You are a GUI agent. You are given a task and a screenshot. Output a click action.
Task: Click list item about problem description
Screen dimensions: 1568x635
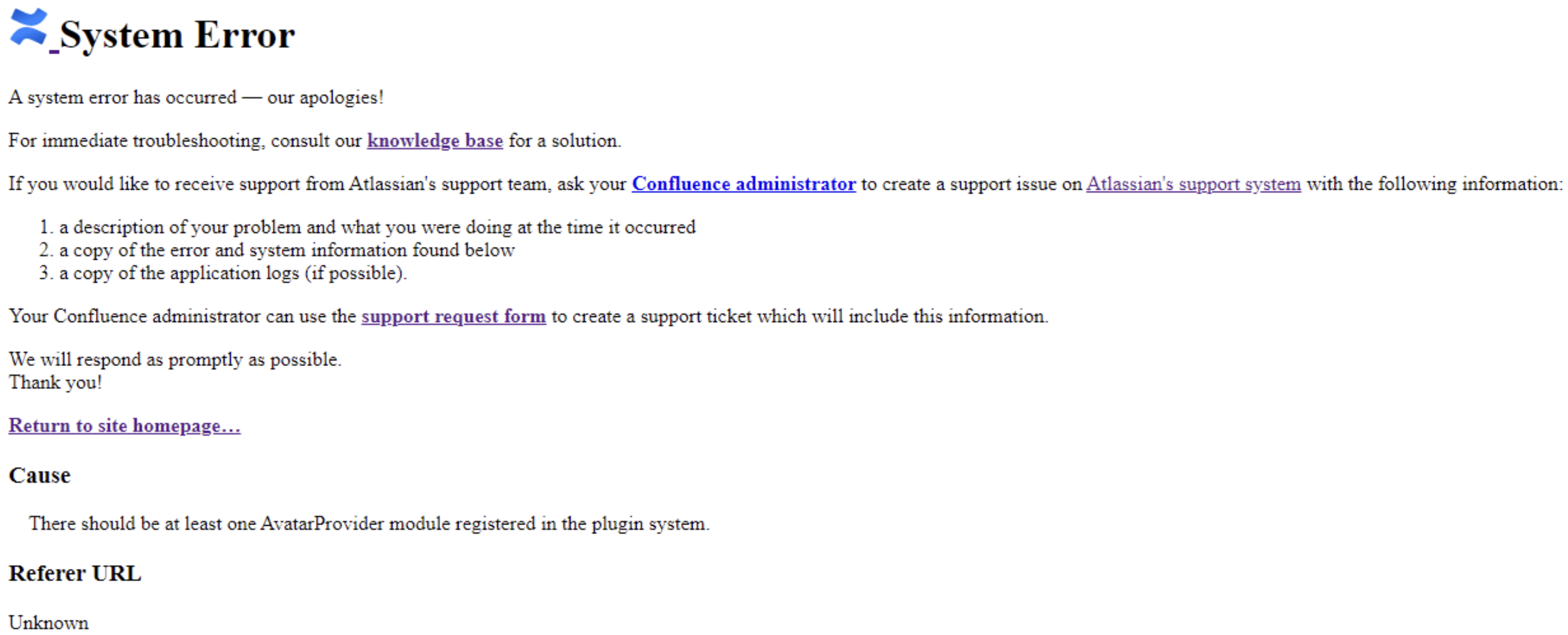(378, 227)
